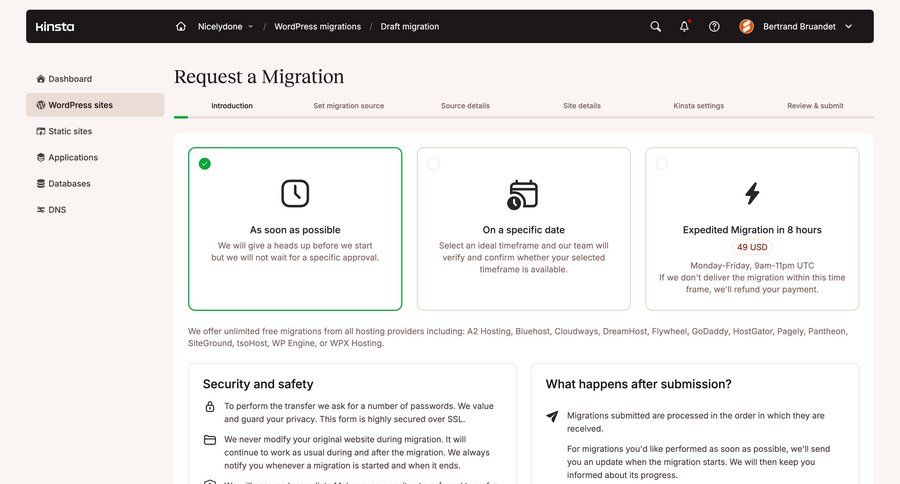The image size is (900, 484).
Task: Open the Introduction step tab
Action: point(232,106)
